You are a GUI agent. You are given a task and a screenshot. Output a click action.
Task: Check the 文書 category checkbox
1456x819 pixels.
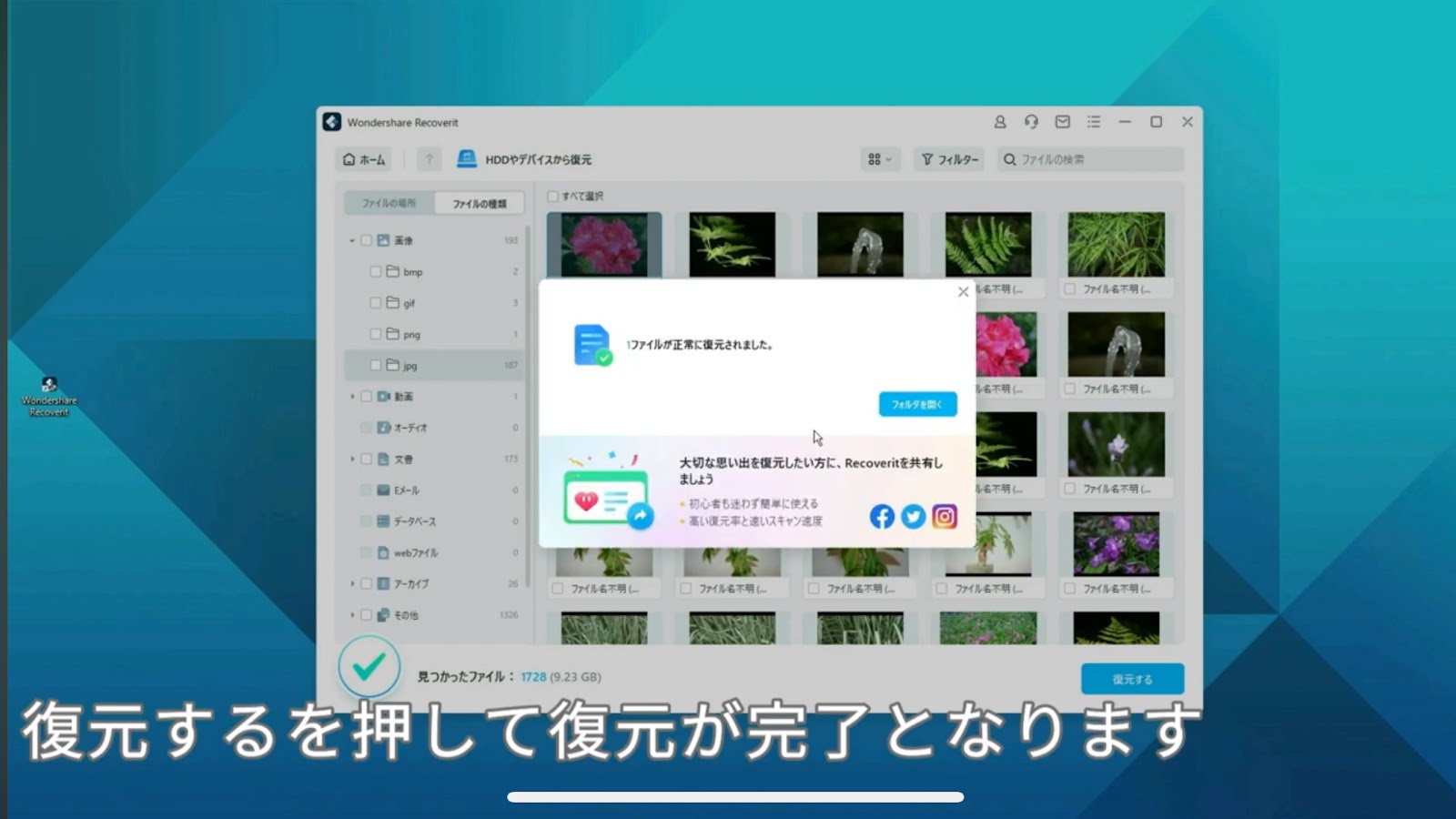pos(367,459)
